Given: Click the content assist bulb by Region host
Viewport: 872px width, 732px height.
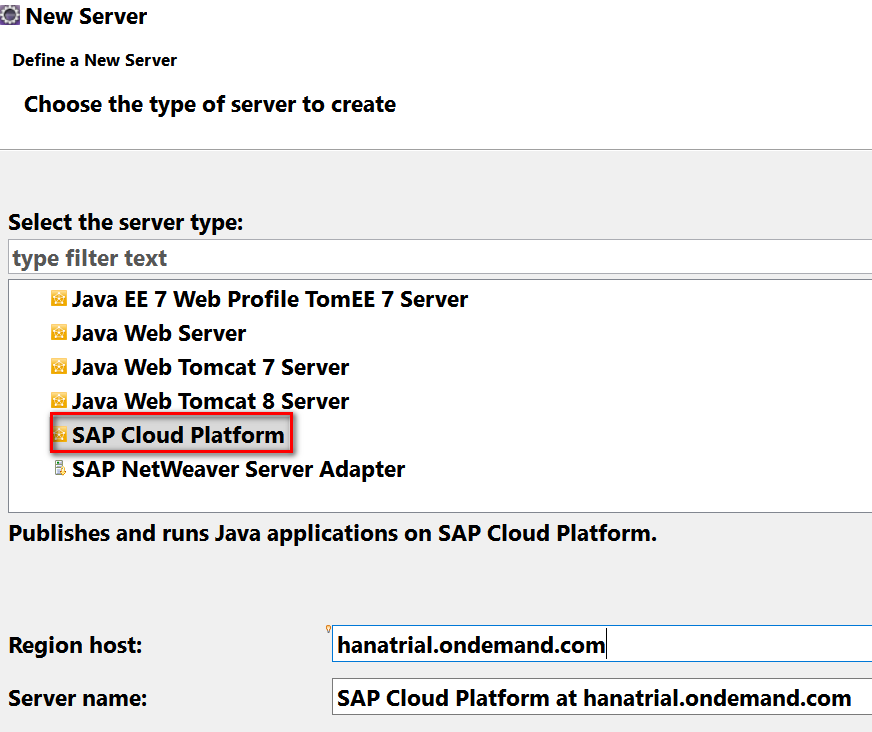Looking at the screenshot, I should 328,629.
